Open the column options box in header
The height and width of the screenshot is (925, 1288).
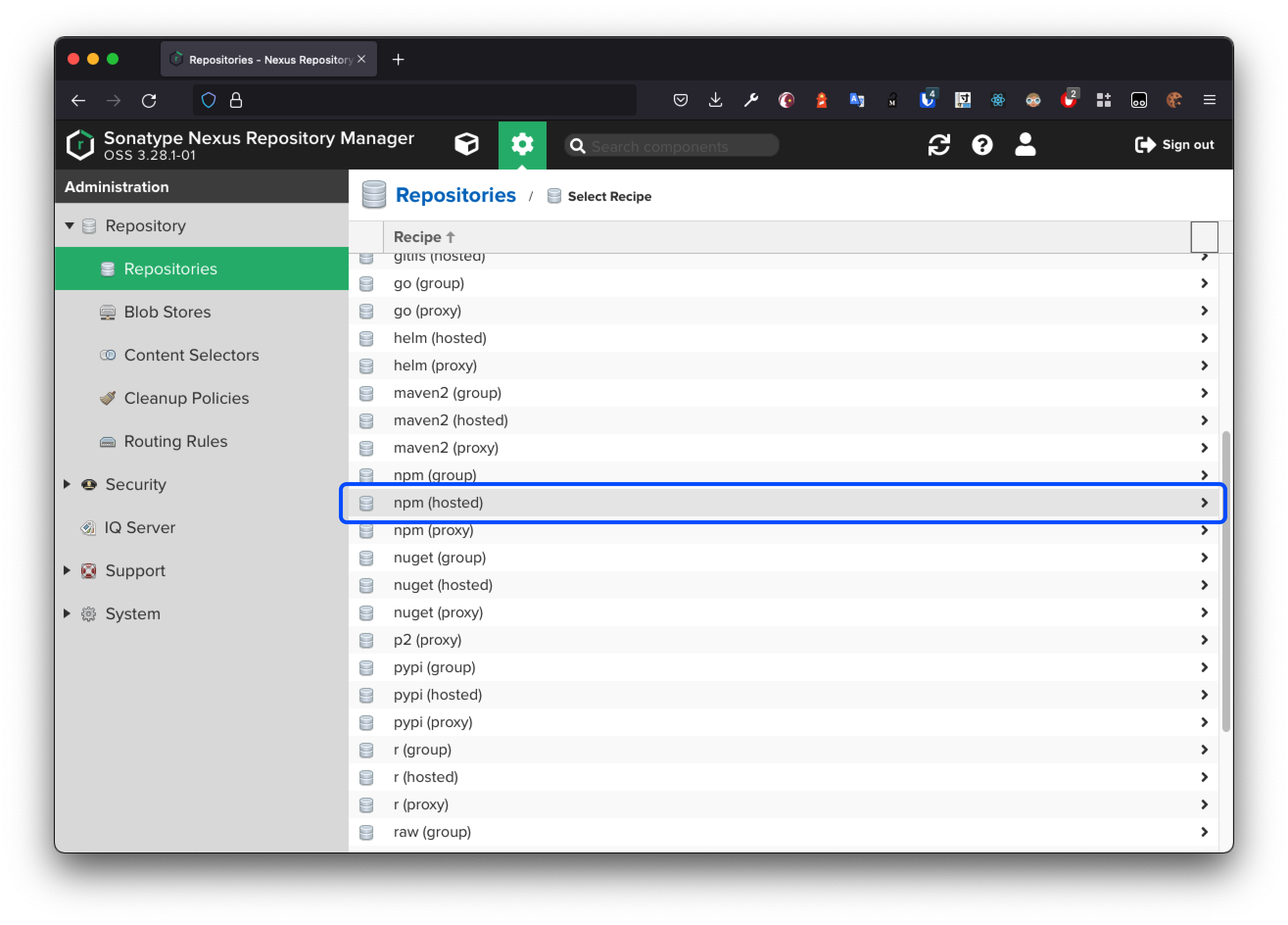coord(1204,237)
